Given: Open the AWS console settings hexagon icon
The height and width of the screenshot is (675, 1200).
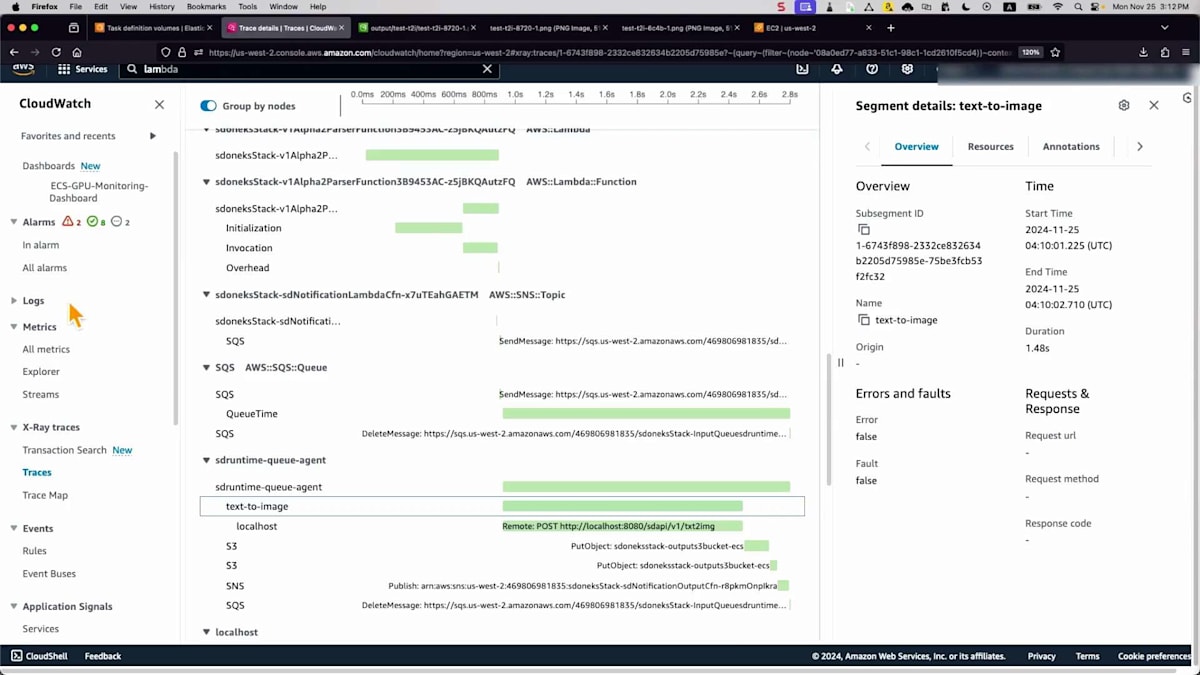Looking at the screenshot, I should 907,69.
